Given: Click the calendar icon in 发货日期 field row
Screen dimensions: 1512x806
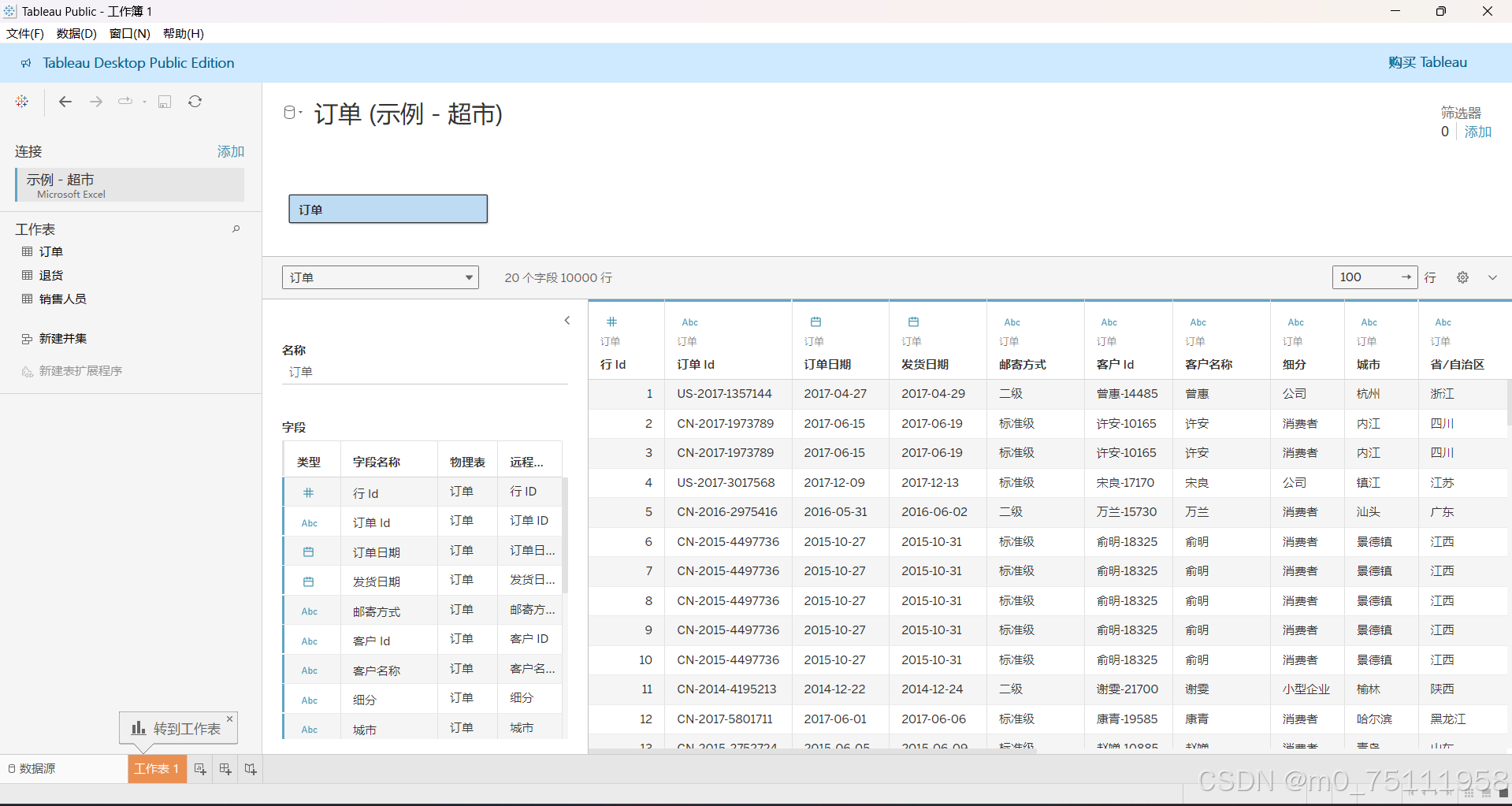Looking at the screenshot, I should pyautogui.click(x=309, y=581).
